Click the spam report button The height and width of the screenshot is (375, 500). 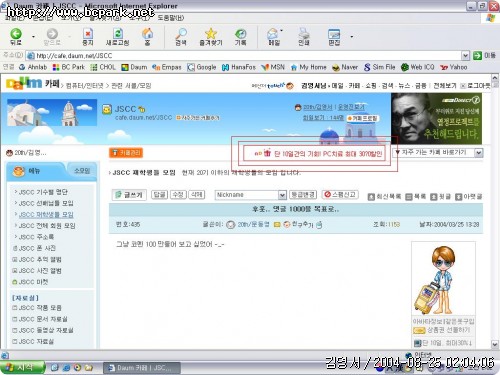click(x=340, y=194)
